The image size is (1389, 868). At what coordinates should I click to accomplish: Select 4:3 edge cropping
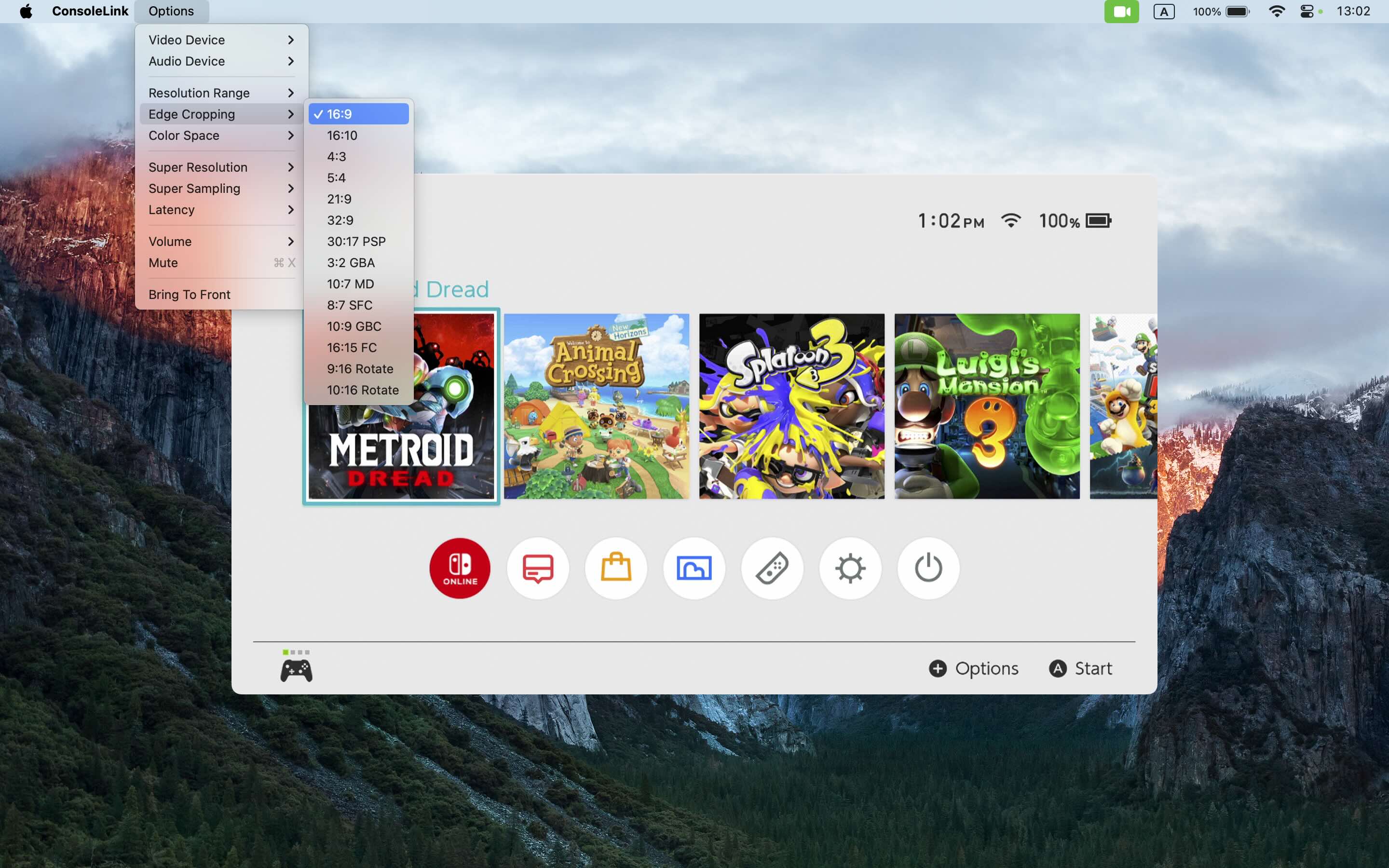pos(359,156)
